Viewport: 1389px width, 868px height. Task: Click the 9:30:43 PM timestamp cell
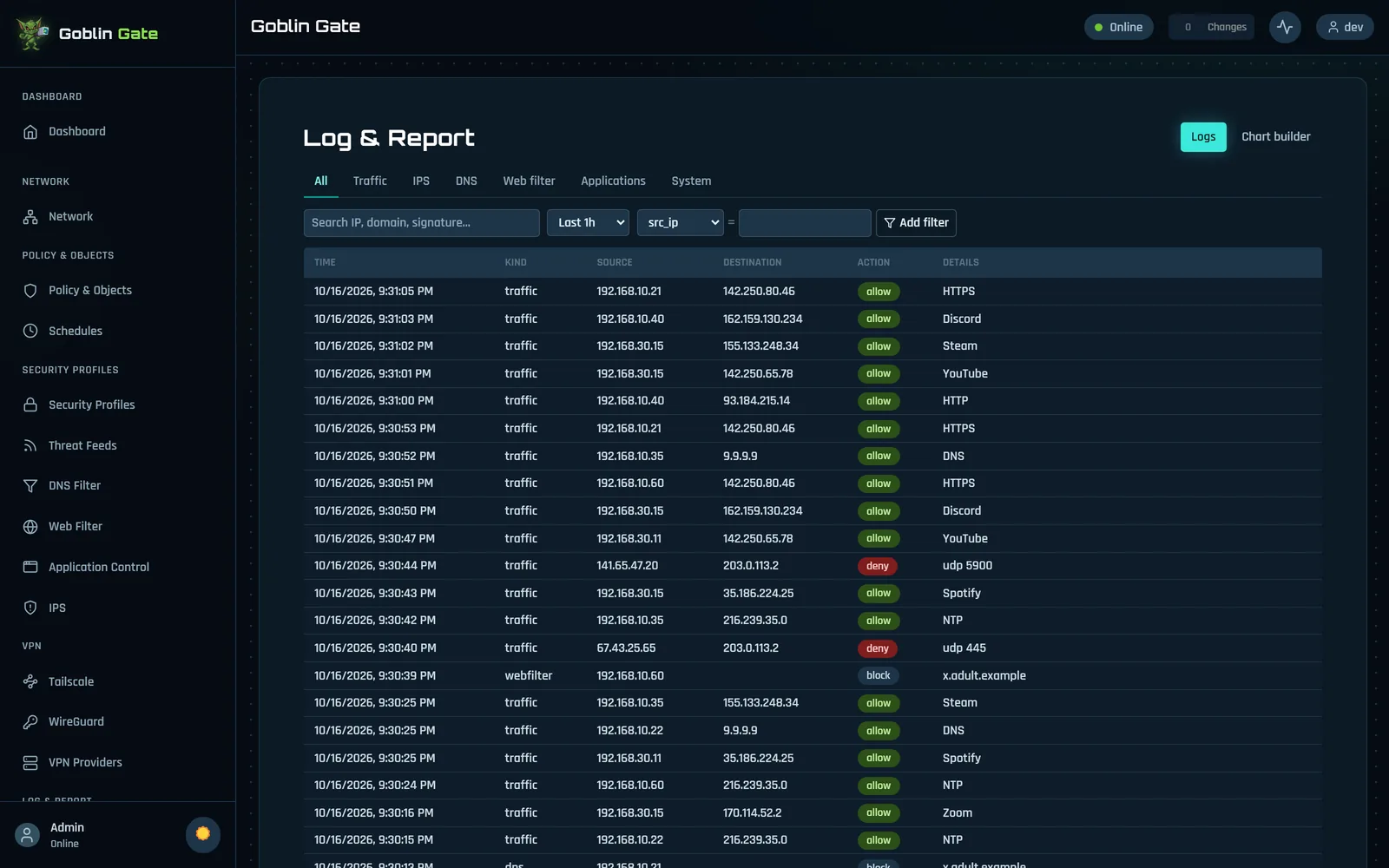(375, 594)
